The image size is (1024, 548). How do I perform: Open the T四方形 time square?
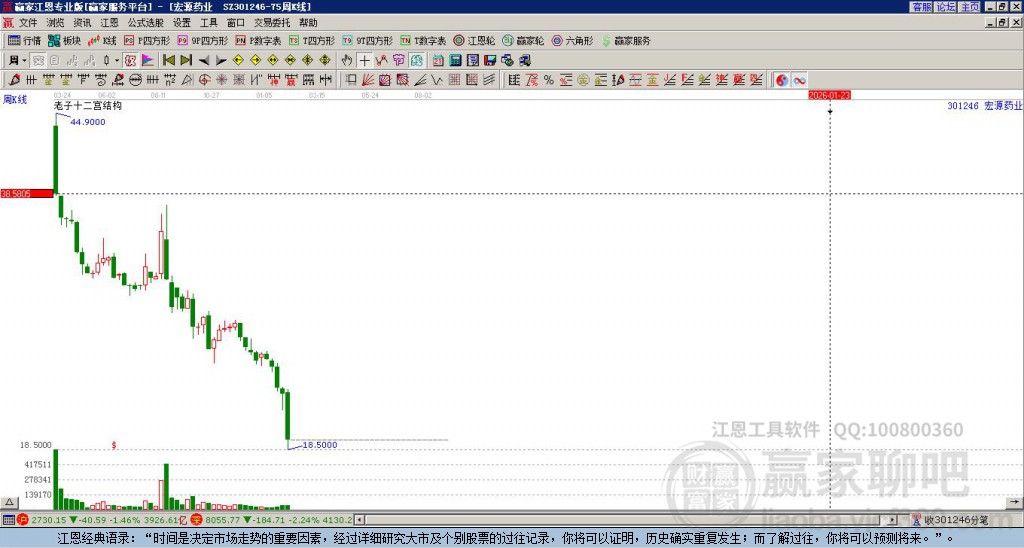tap(312, 40)
